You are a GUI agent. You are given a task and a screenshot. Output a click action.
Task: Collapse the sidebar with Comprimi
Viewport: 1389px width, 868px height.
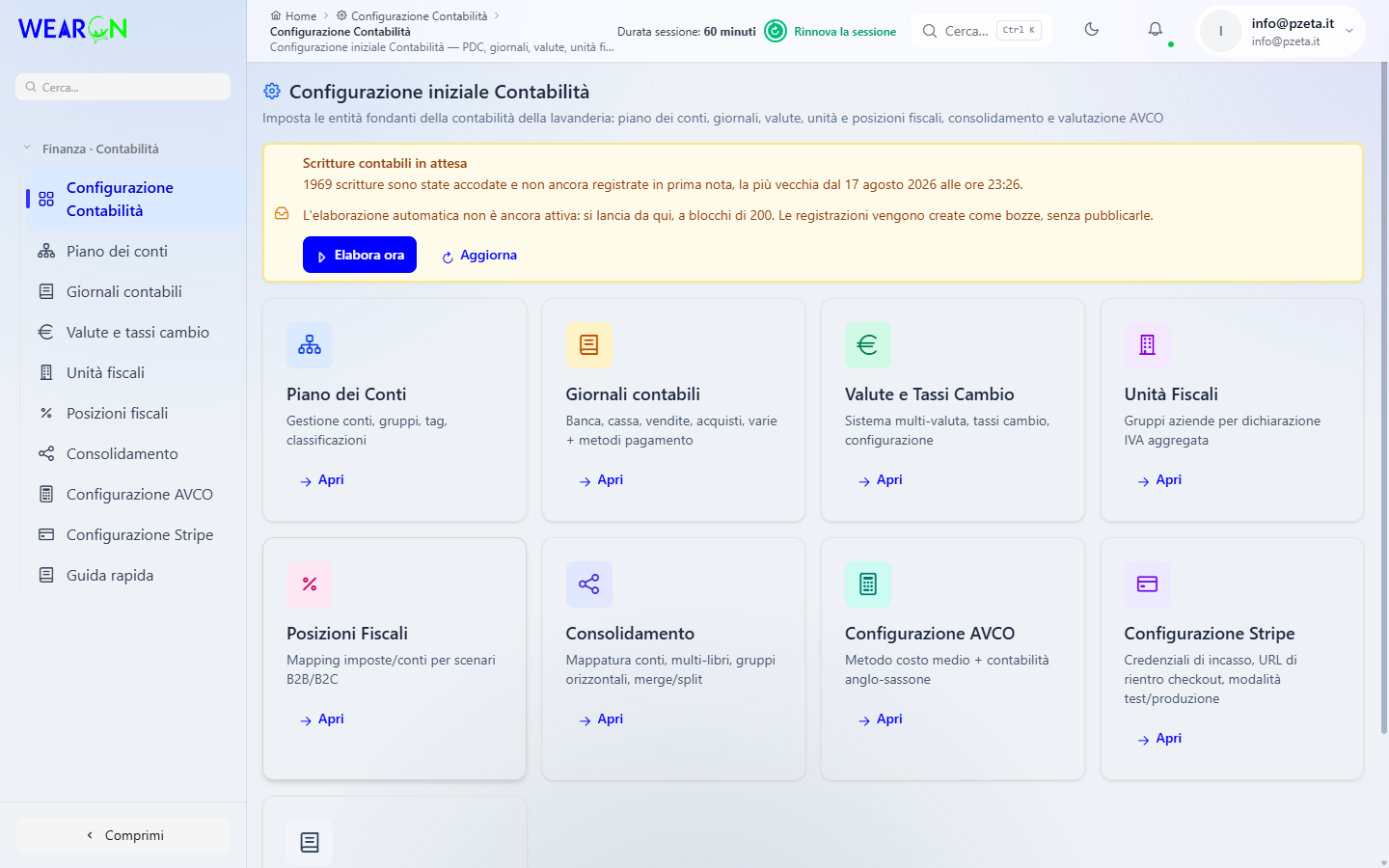(x=123, y=835)
